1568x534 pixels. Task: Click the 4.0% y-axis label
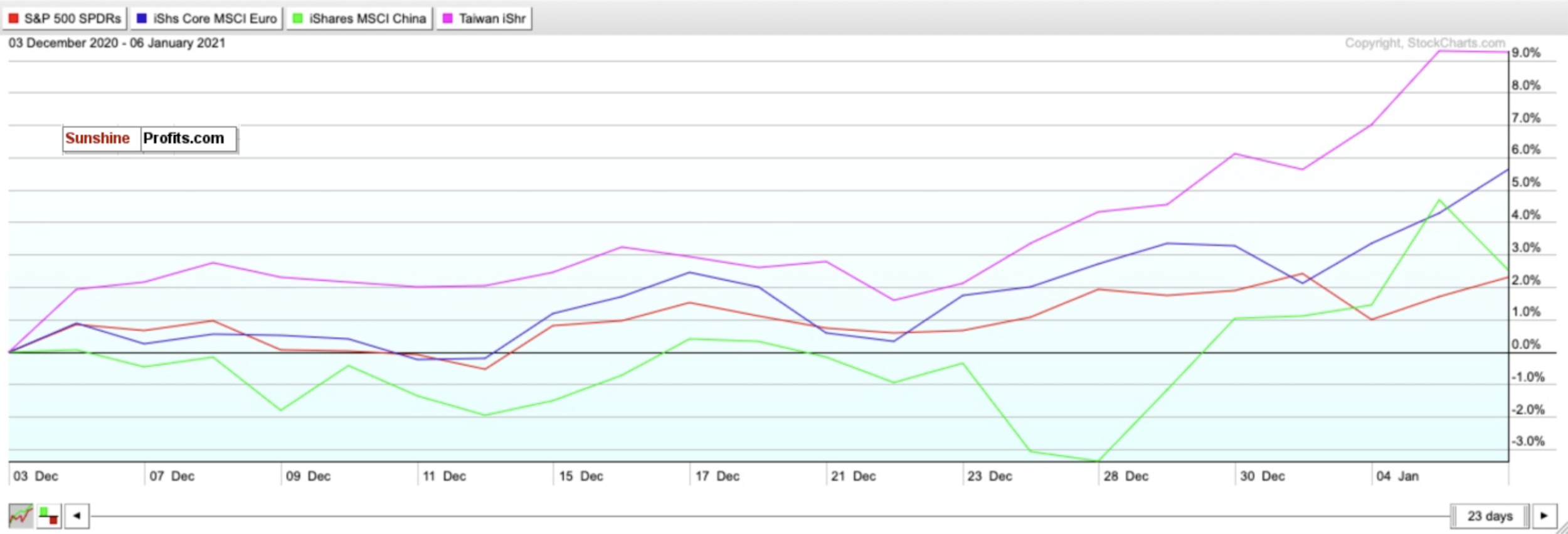[x=1526, y=215]
